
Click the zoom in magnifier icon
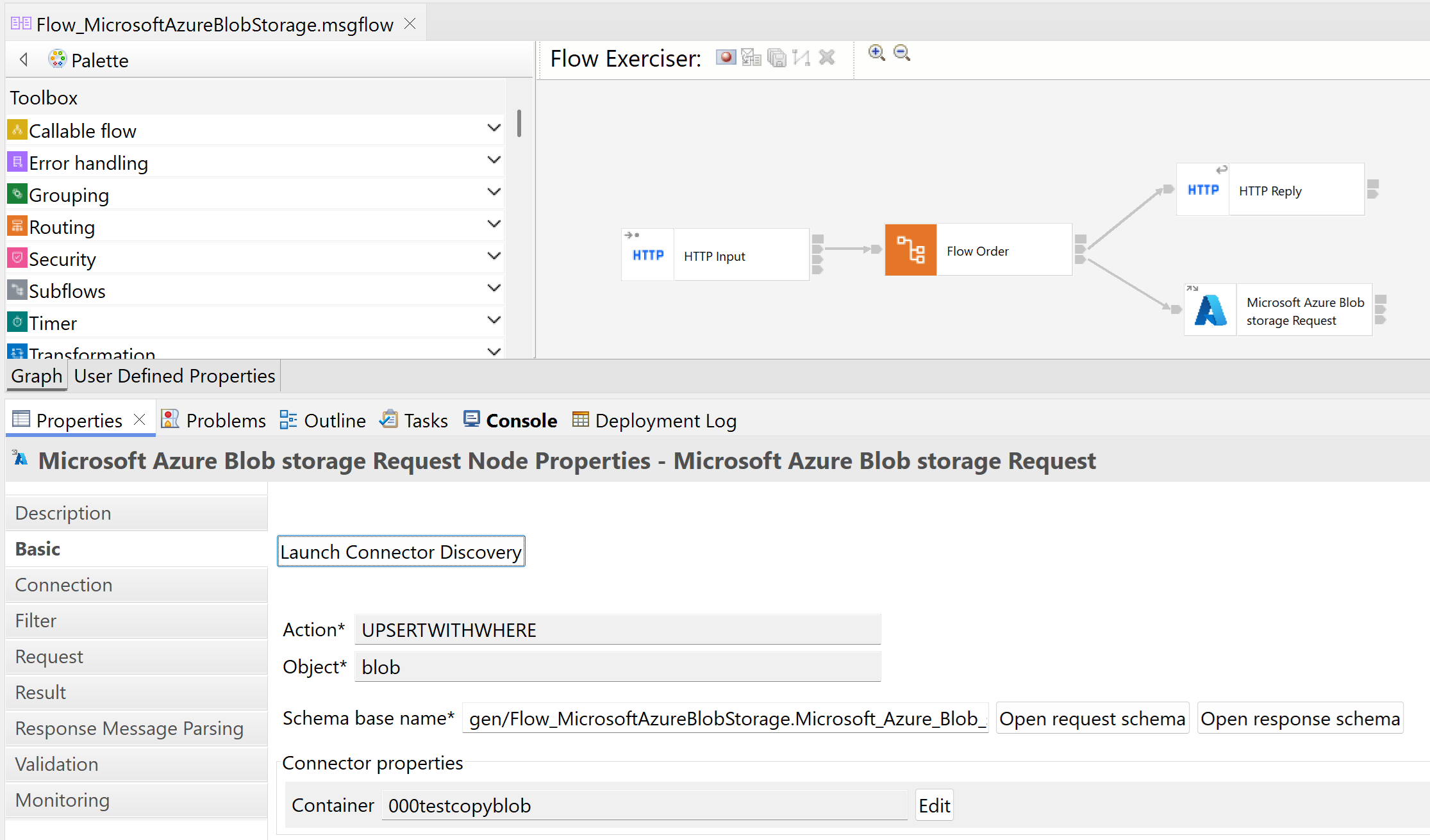click(x=876, y=53)
